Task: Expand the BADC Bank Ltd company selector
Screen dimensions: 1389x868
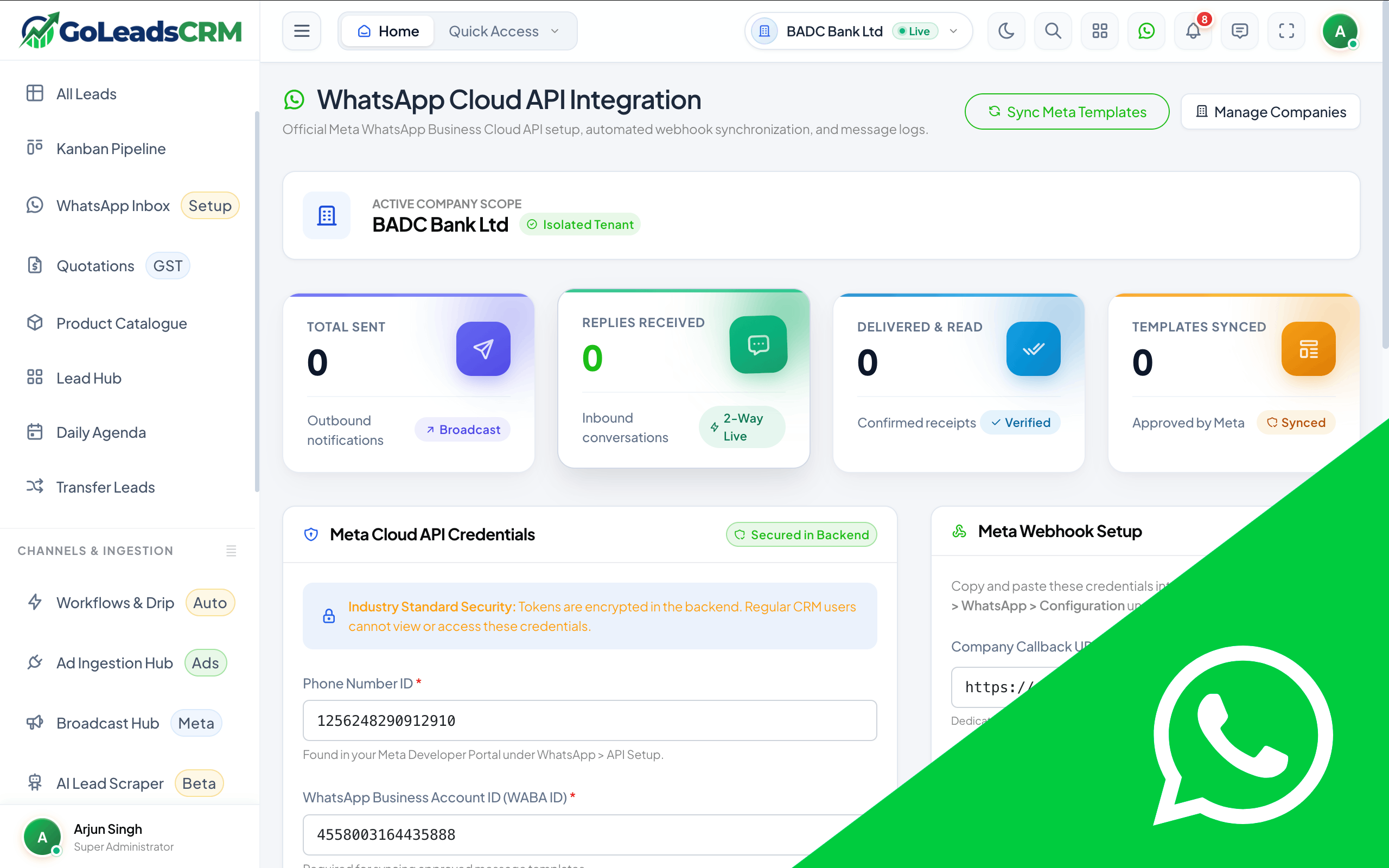Action: (x=859, y=31)
